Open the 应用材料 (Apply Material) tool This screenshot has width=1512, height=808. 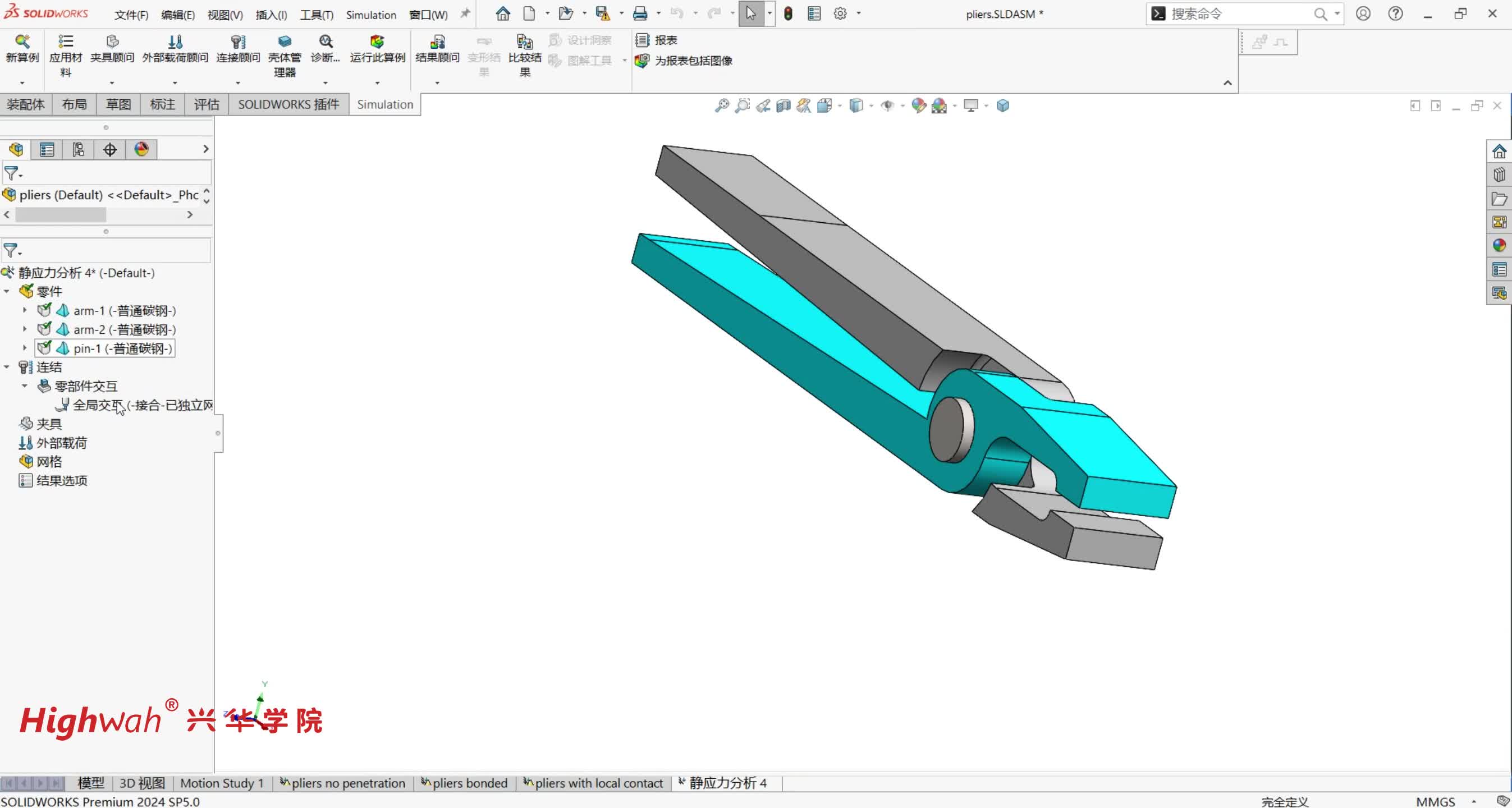65,42
